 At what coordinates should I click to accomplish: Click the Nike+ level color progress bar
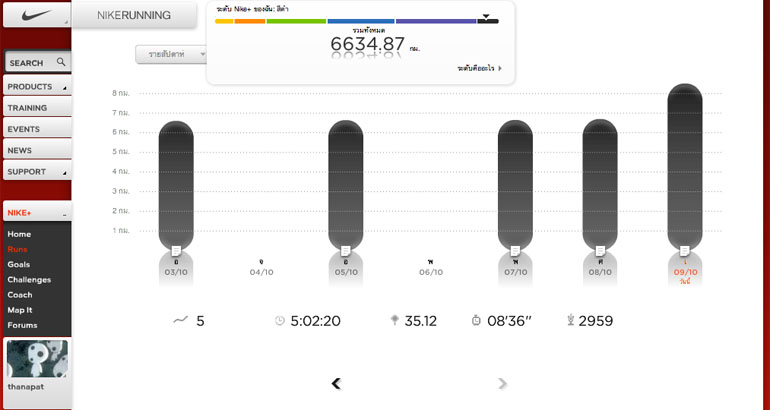tap(356, 20)
